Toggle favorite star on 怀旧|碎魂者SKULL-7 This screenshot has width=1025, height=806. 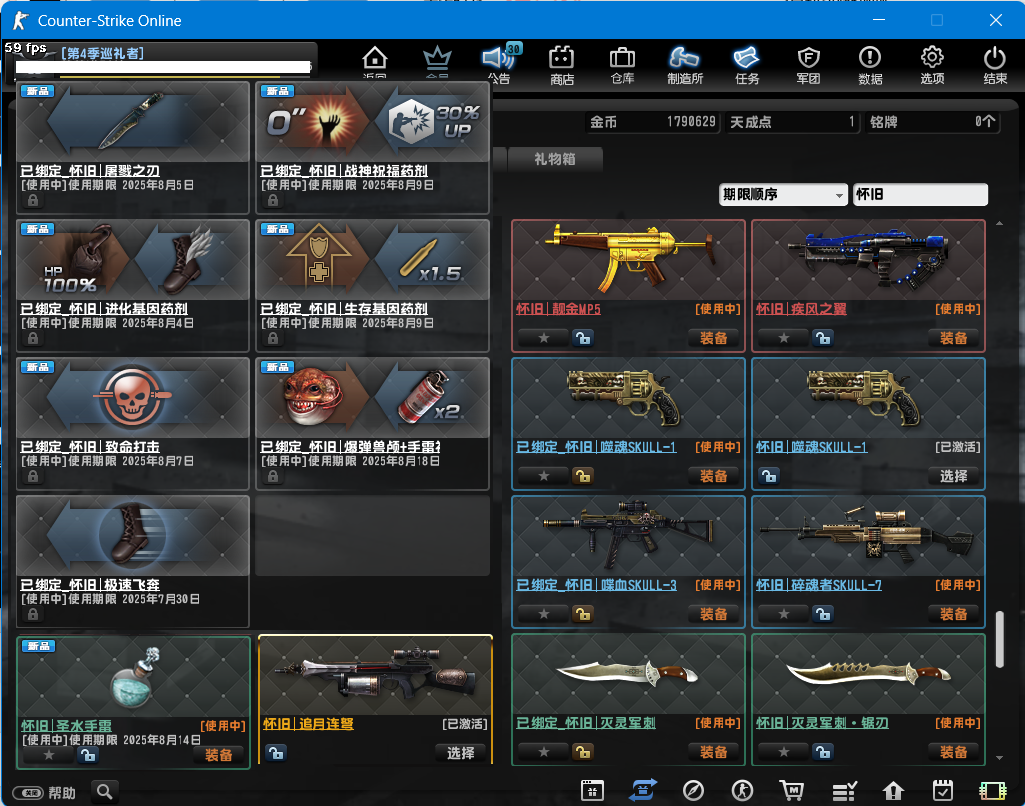(783, 614)
